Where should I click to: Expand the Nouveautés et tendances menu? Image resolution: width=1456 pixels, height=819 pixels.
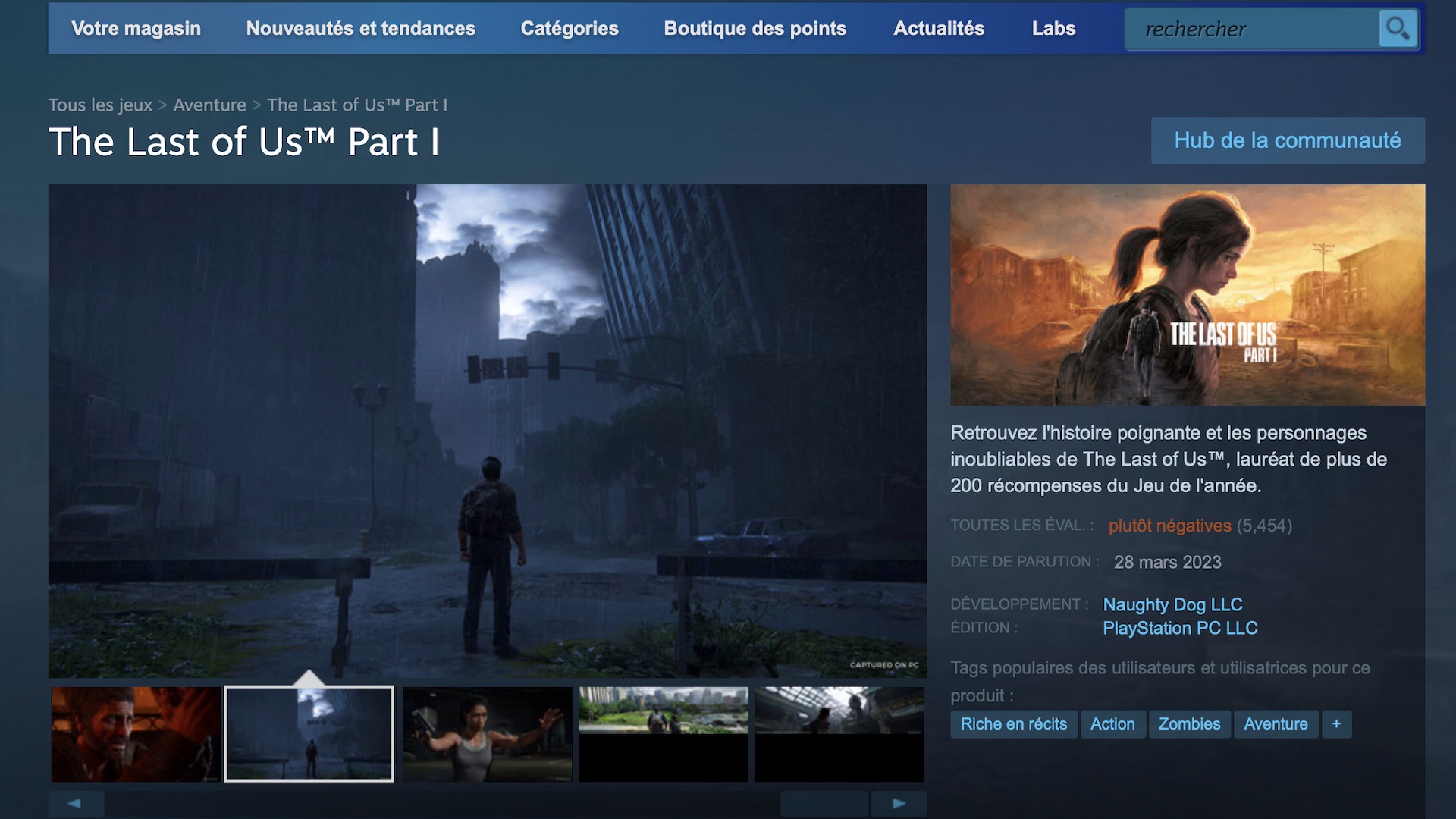click(360, 28)
